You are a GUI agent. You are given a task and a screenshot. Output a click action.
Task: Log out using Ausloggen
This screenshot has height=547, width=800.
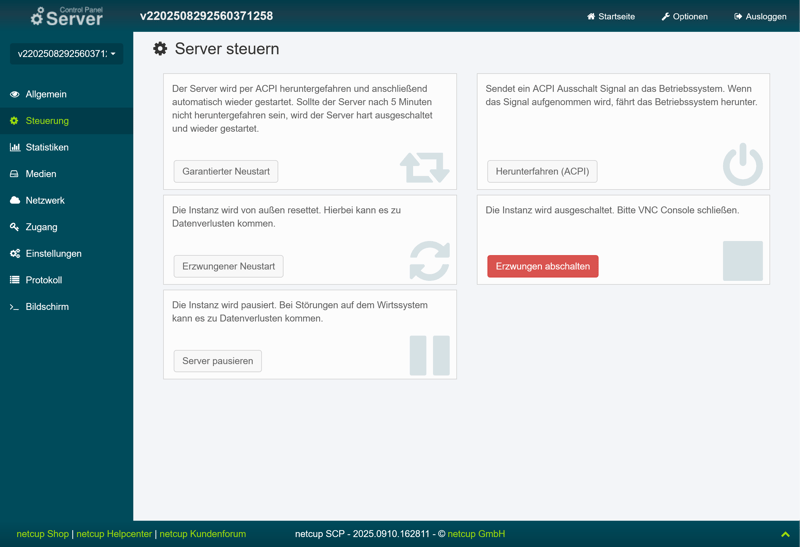pos(760,17)
